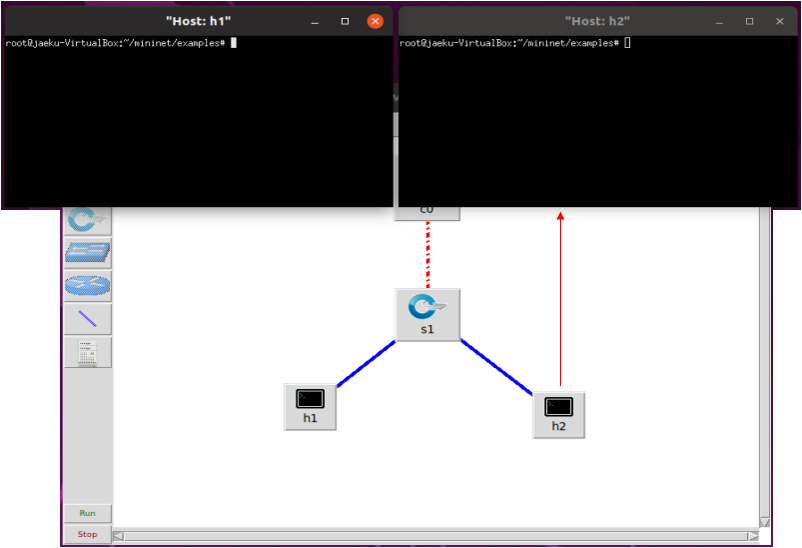Select the bottom toolbar tool under the link tool

(87, 352)
